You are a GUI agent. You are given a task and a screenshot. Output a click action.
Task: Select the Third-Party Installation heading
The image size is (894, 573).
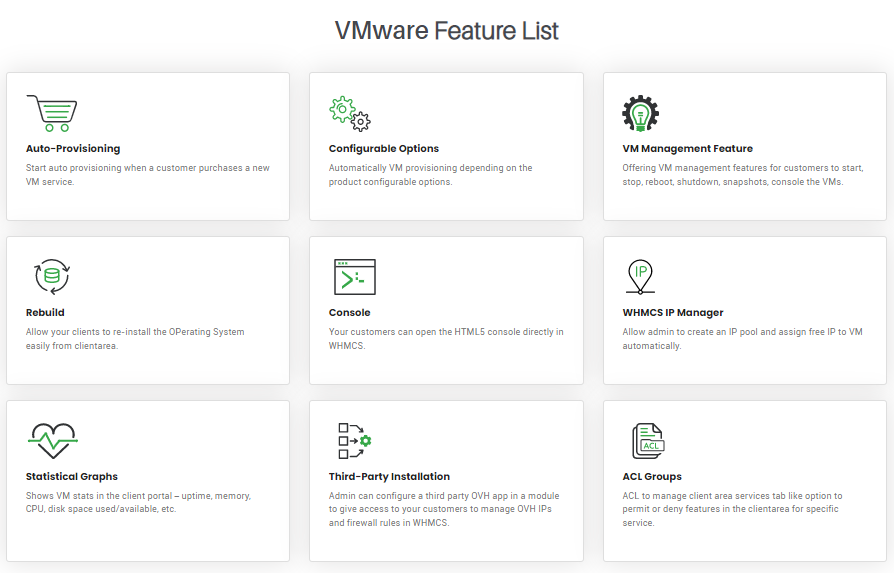(x=389, y=476)
